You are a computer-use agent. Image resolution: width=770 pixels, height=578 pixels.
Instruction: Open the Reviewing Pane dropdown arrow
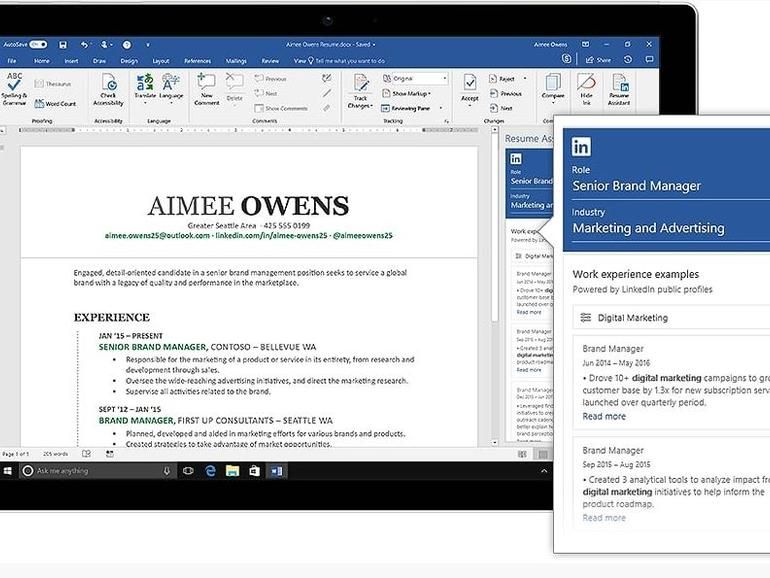click(441, 108)
